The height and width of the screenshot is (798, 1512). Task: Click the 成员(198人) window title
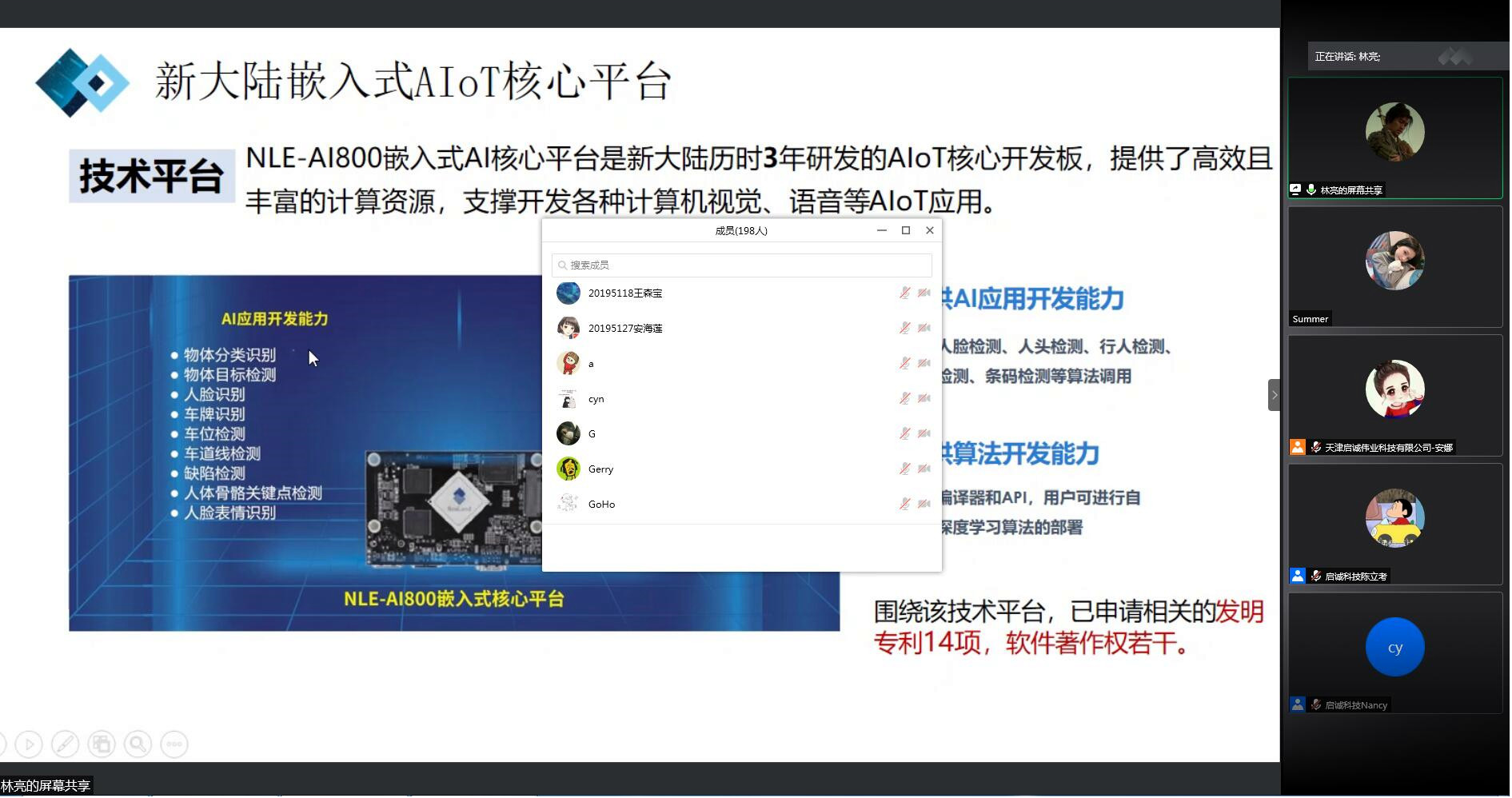point(741,231)
